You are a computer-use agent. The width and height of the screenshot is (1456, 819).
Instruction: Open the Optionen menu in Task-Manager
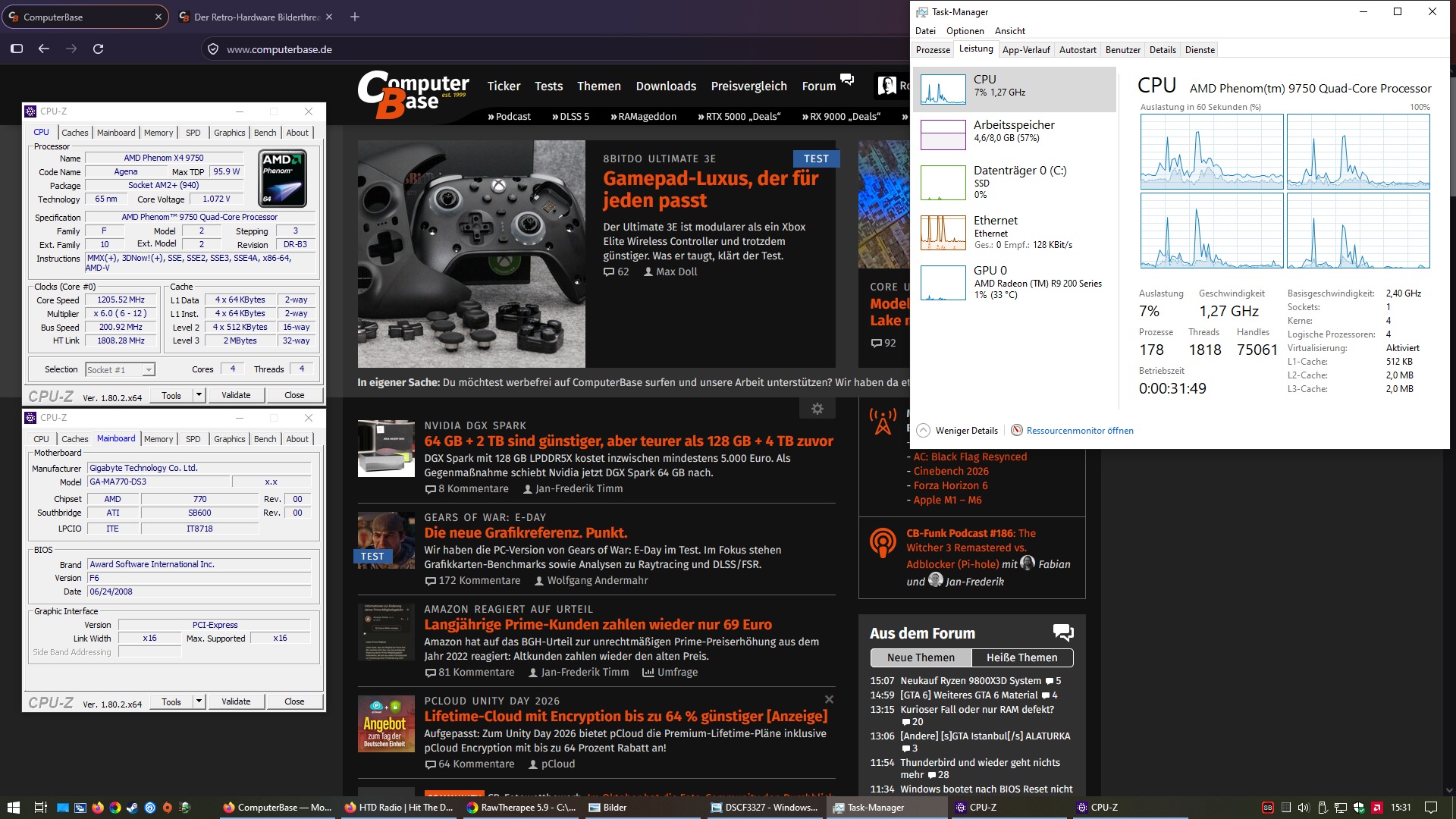(965, 31)
